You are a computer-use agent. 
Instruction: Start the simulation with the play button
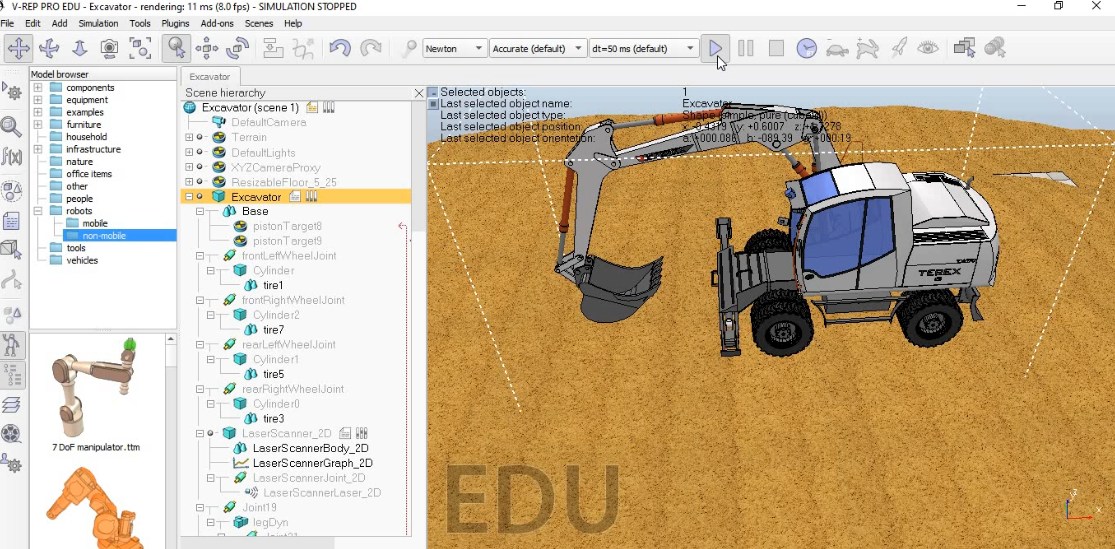click(715, 48)
